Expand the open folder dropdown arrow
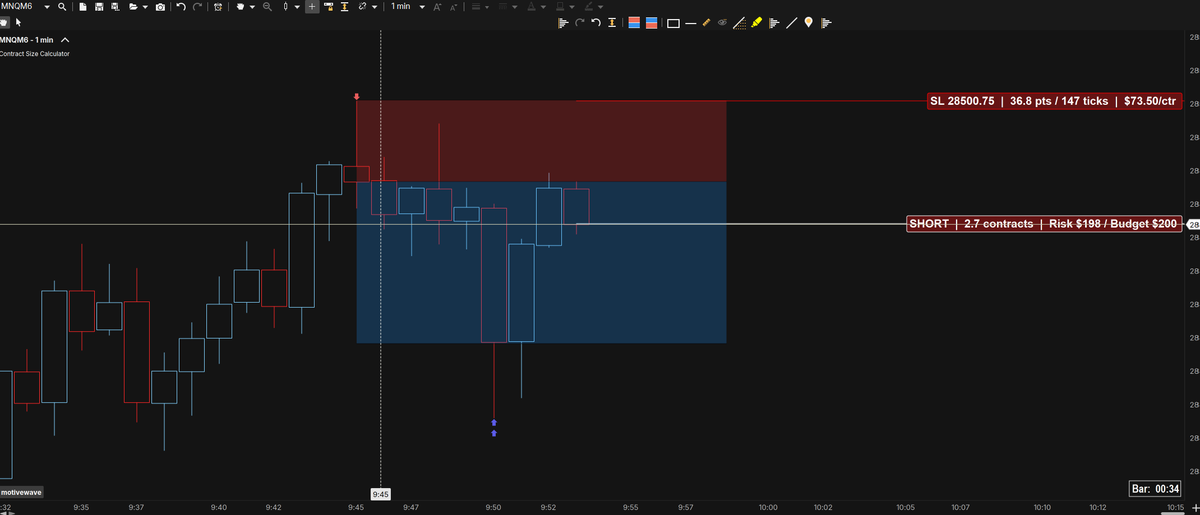The image size is (1200, 515). pos(145,7)
